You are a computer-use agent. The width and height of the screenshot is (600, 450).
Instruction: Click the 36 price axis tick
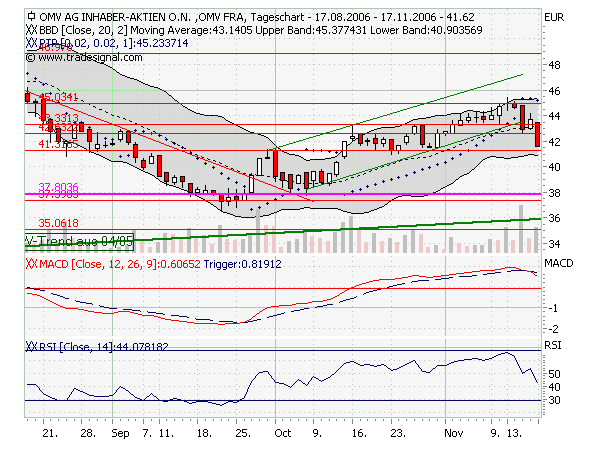click(554, 218)
